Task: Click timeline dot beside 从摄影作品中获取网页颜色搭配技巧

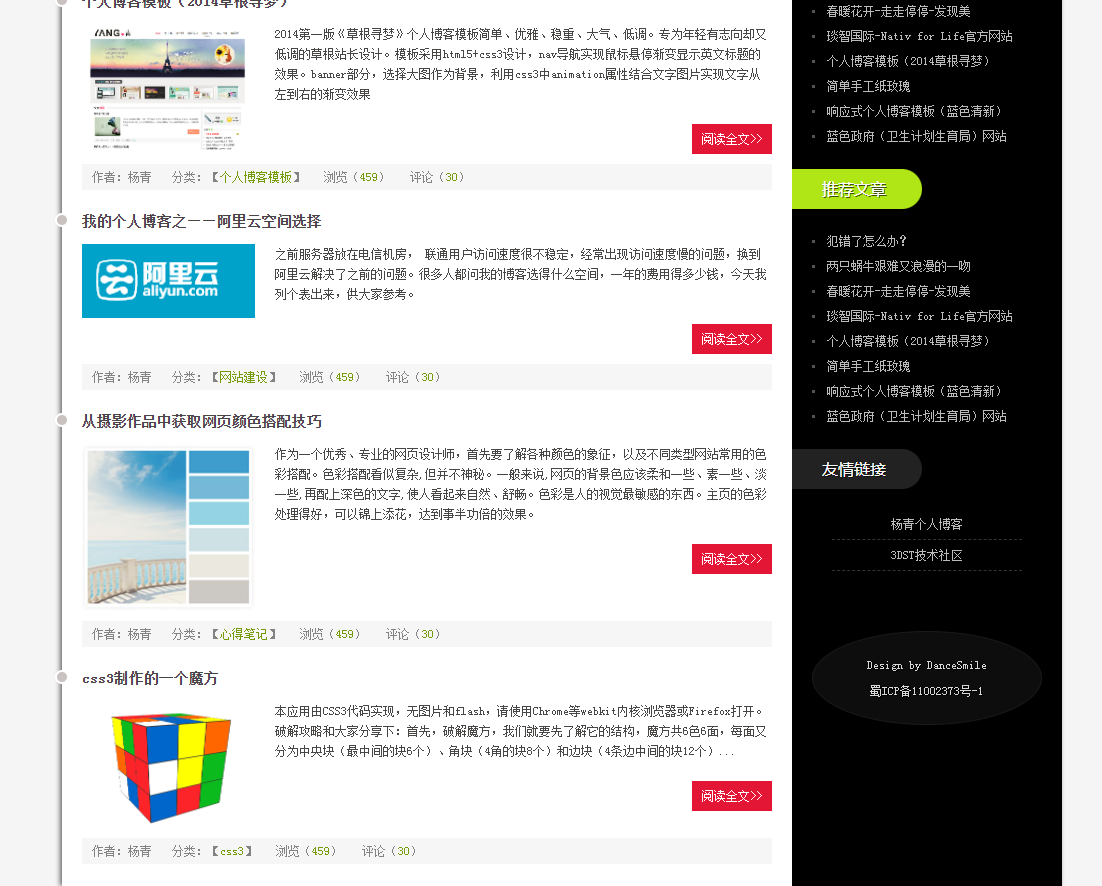Action: click(62, 420)
